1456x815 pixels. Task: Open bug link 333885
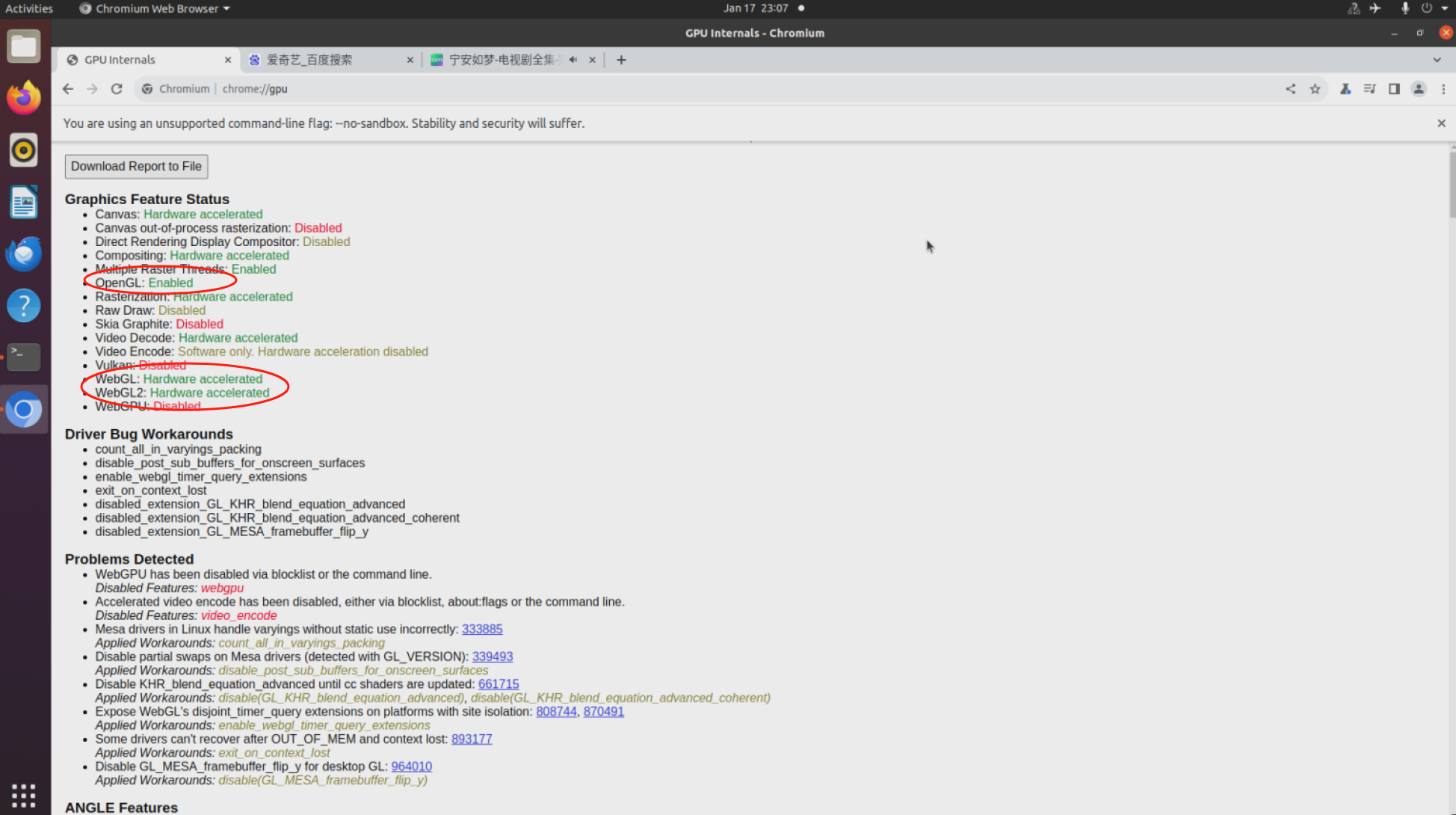482,629
